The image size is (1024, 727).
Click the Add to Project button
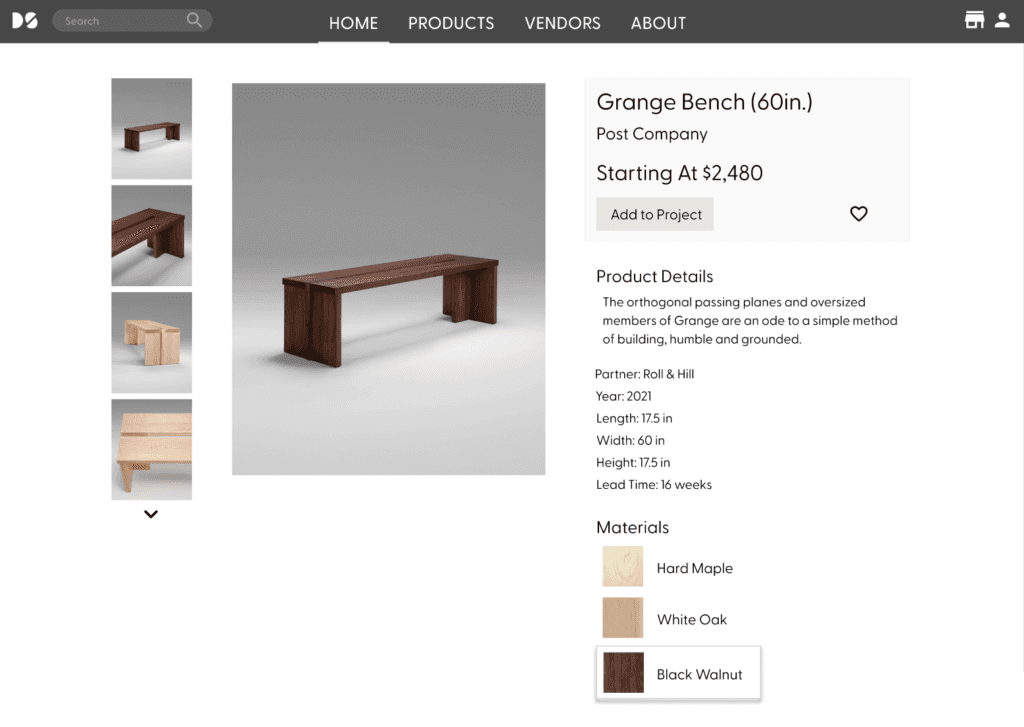(654, 213)
